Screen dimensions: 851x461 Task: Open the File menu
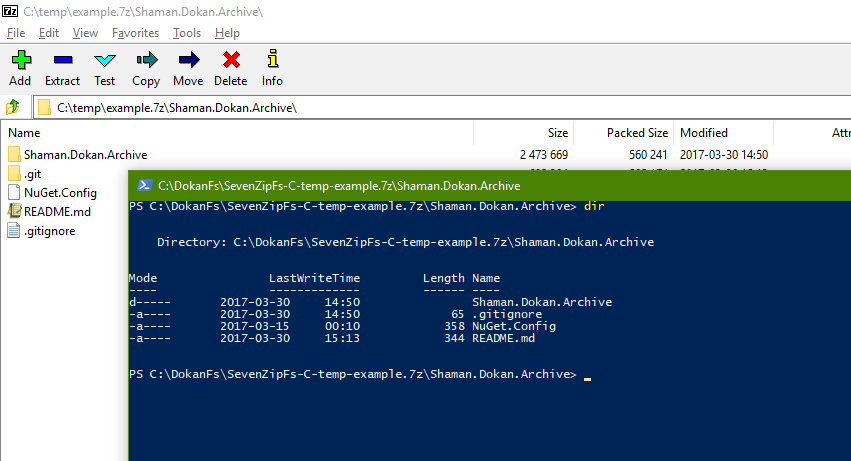(16, 33)
